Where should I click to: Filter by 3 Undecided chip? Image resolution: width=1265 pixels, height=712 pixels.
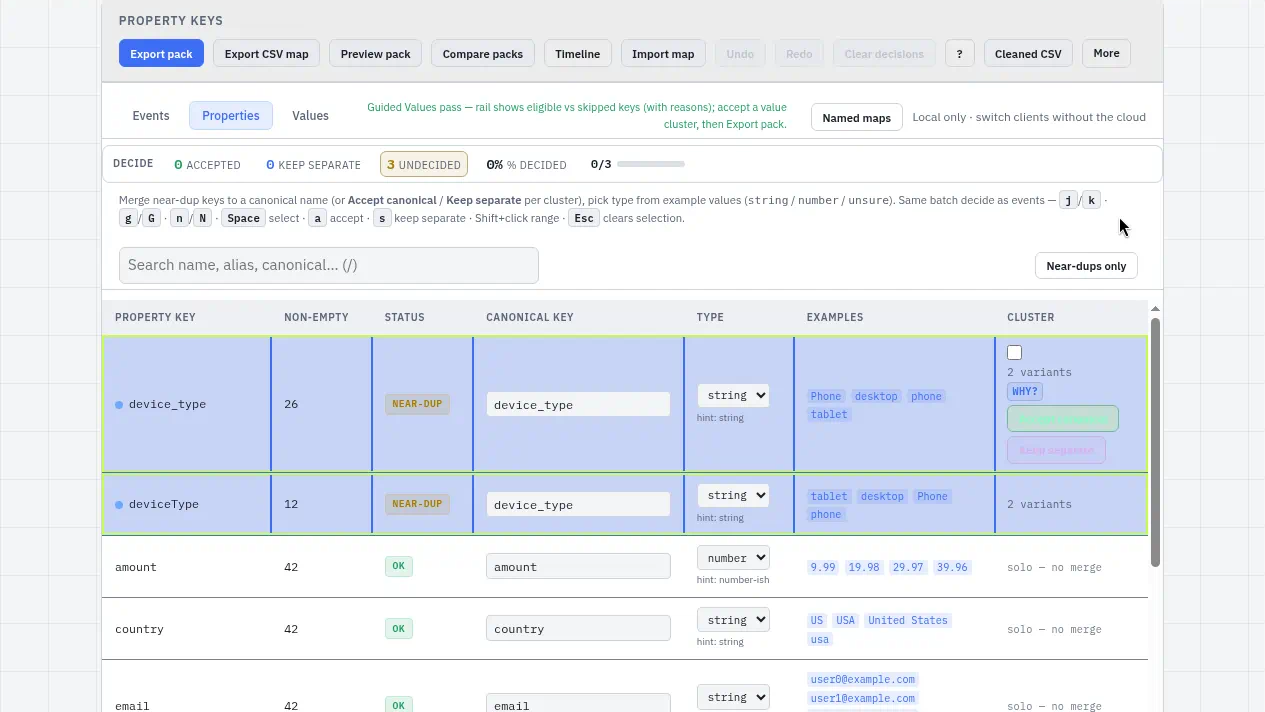[x=424, y=164]
